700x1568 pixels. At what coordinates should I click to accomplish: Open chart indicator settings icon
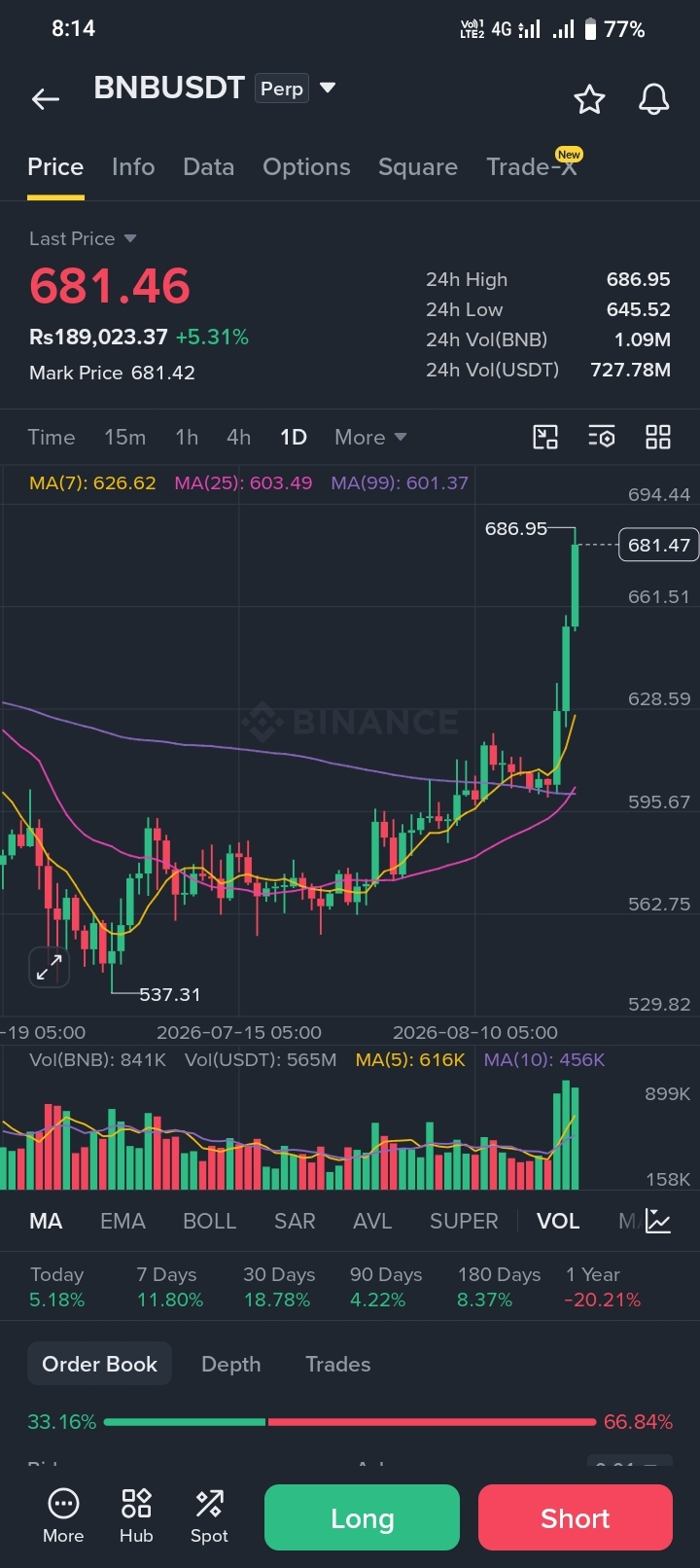(x=602, y=437)
